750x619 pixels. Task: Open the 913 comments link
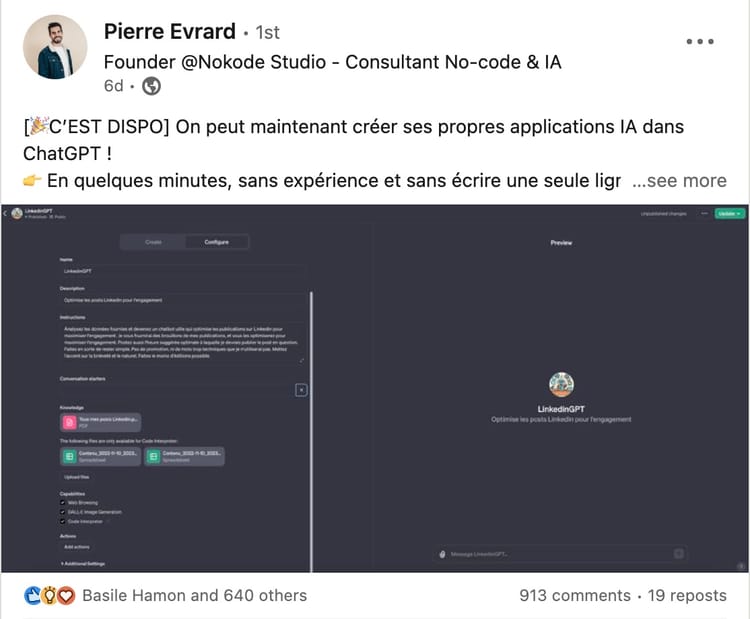tap(574, 596)
